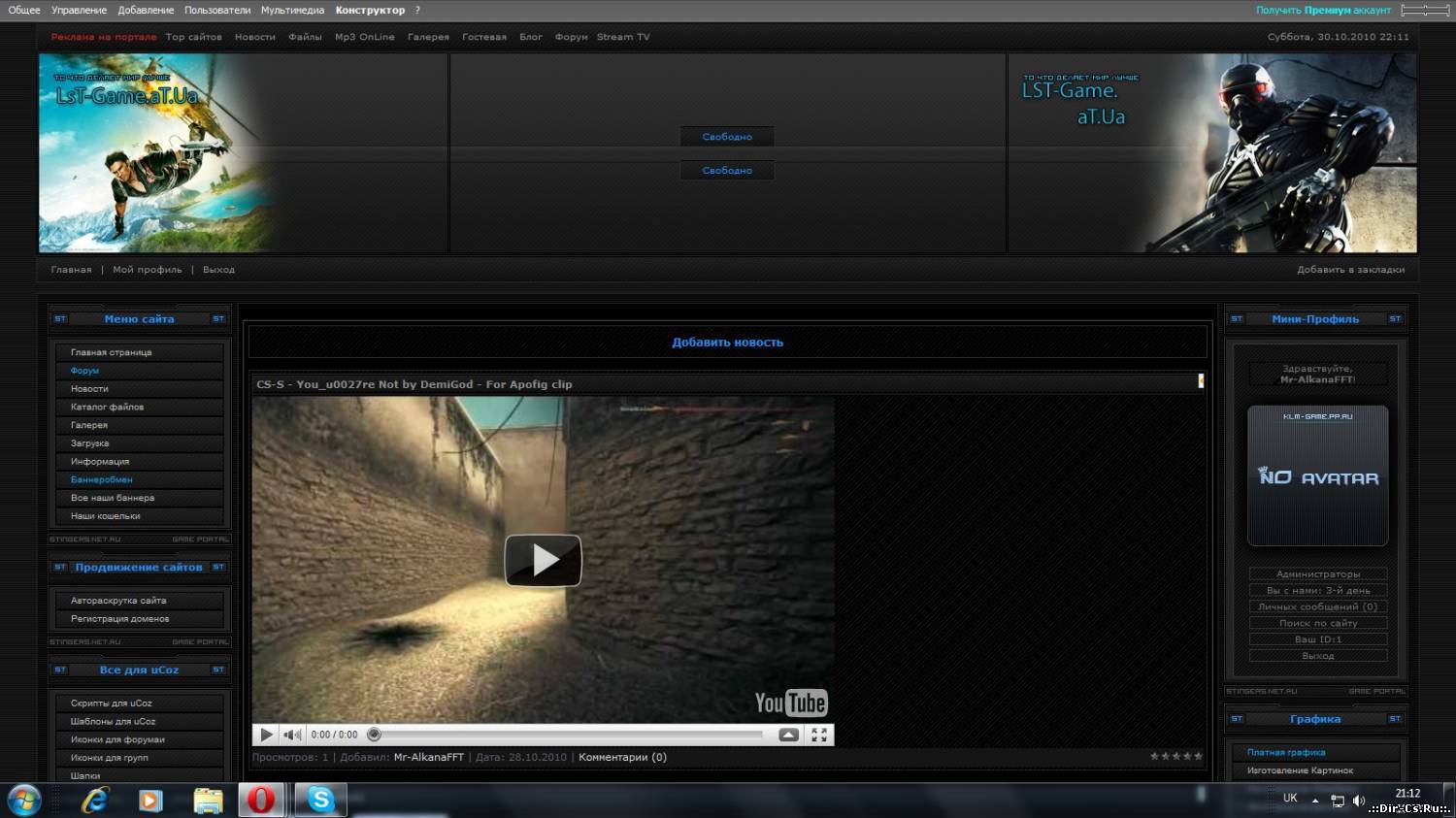Open the pop-up arrow menu in player bar

(788, 736)
